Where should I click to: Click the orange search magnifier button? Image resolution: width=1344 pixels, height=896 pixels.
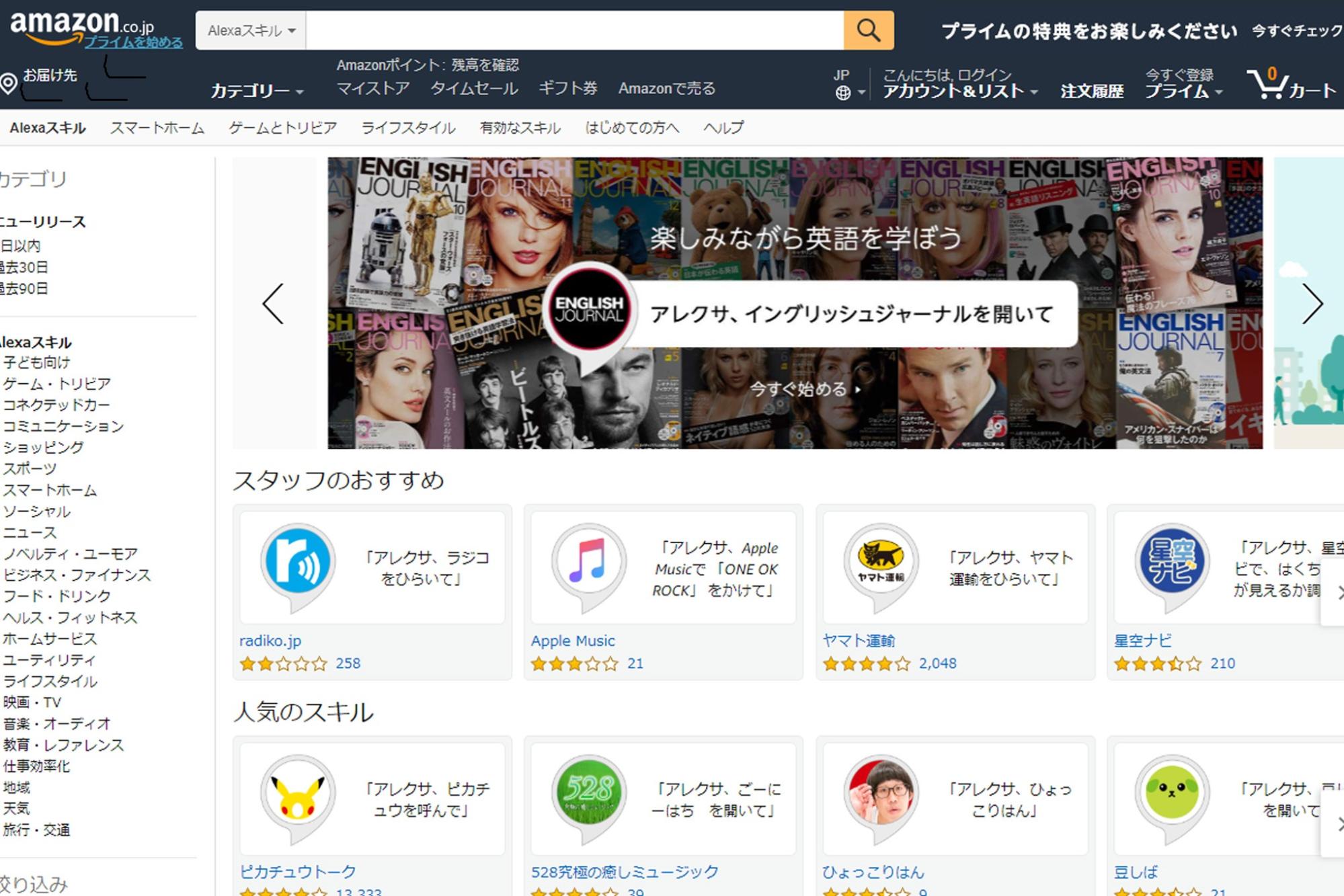coord(869,30)
